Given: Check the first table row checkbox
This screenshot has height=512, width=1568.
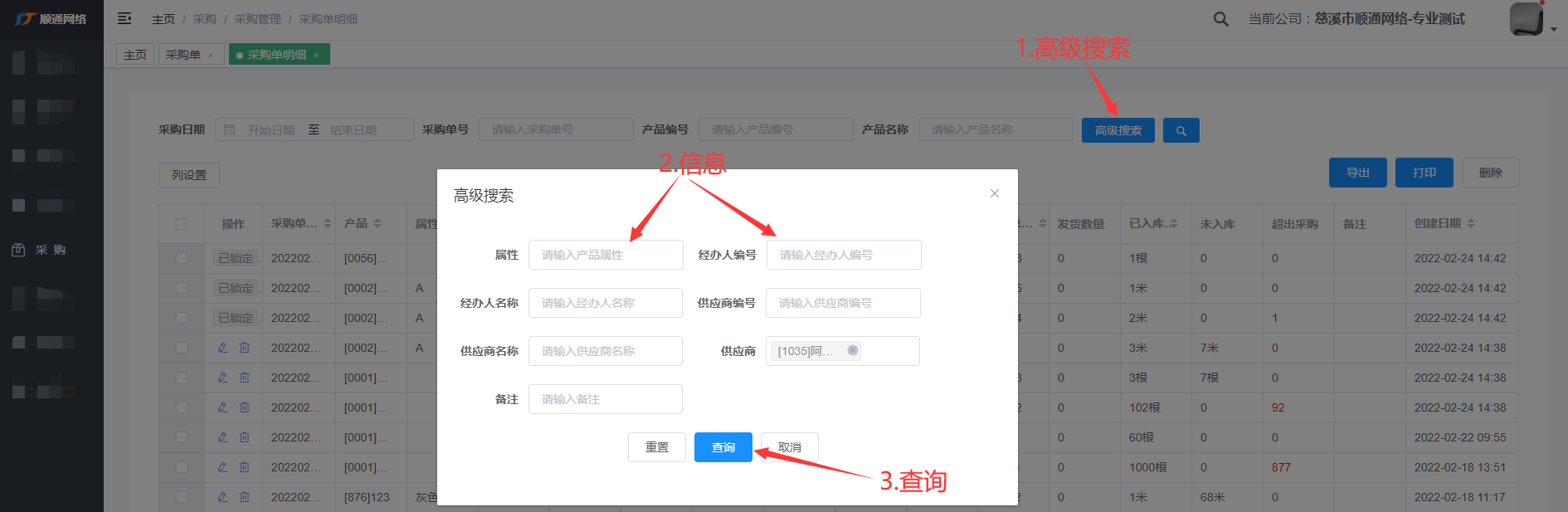Looking at the screenshot, I should tap(182, 258).
